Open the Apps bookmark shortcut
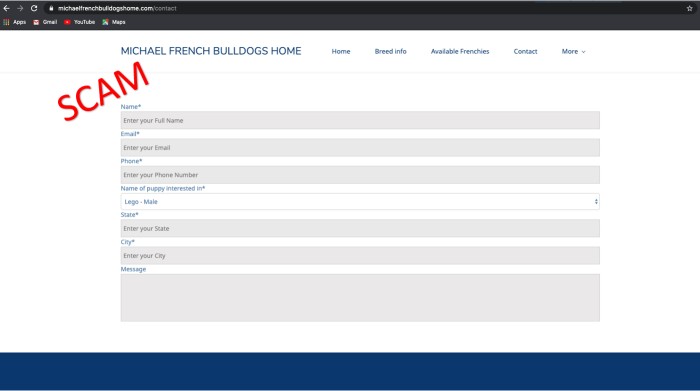The height and width of the screenshot is (391, 700). (x=14, y=22)
